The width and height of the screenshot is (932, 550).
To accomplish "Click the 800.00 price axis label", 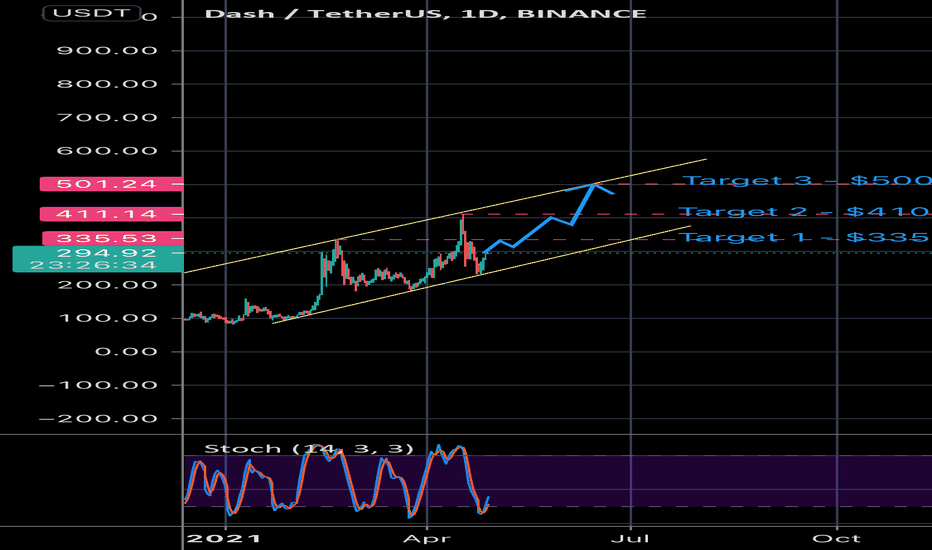I will pos(107,84).
